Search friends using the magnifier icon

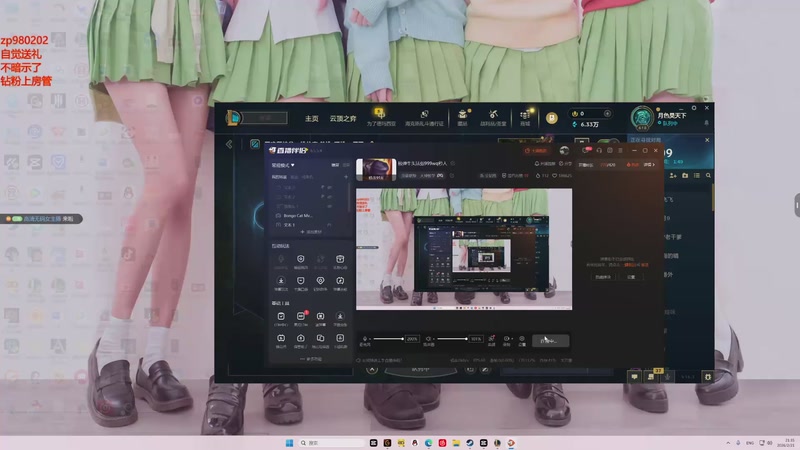[x=708, y=176]
